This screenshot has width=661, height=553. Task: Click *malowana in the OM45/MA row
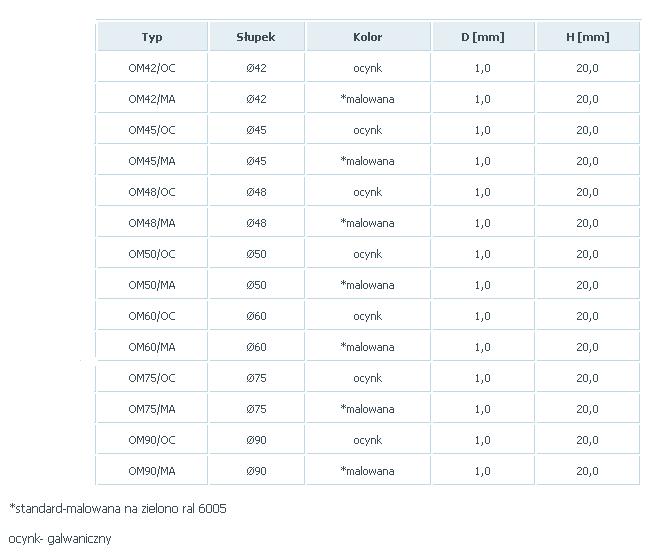[368, 161]
